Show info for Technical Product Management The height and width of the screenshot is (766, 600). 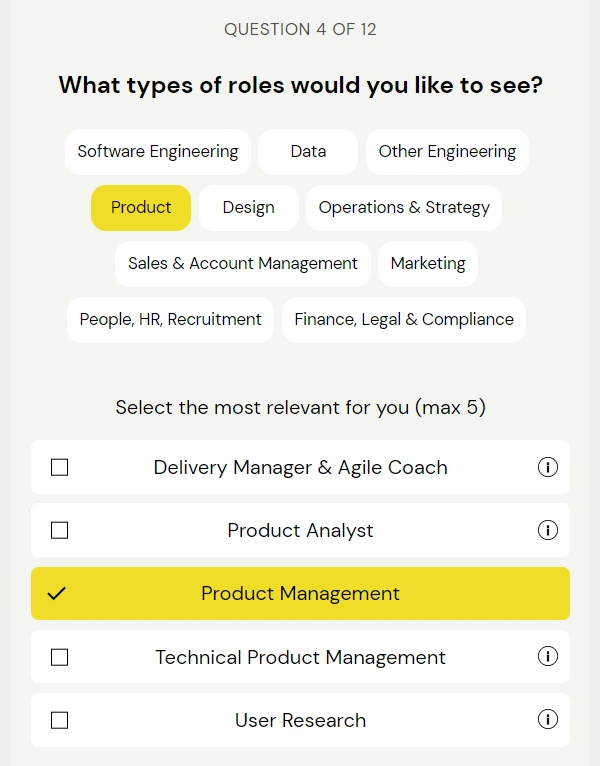click(548, 657)
